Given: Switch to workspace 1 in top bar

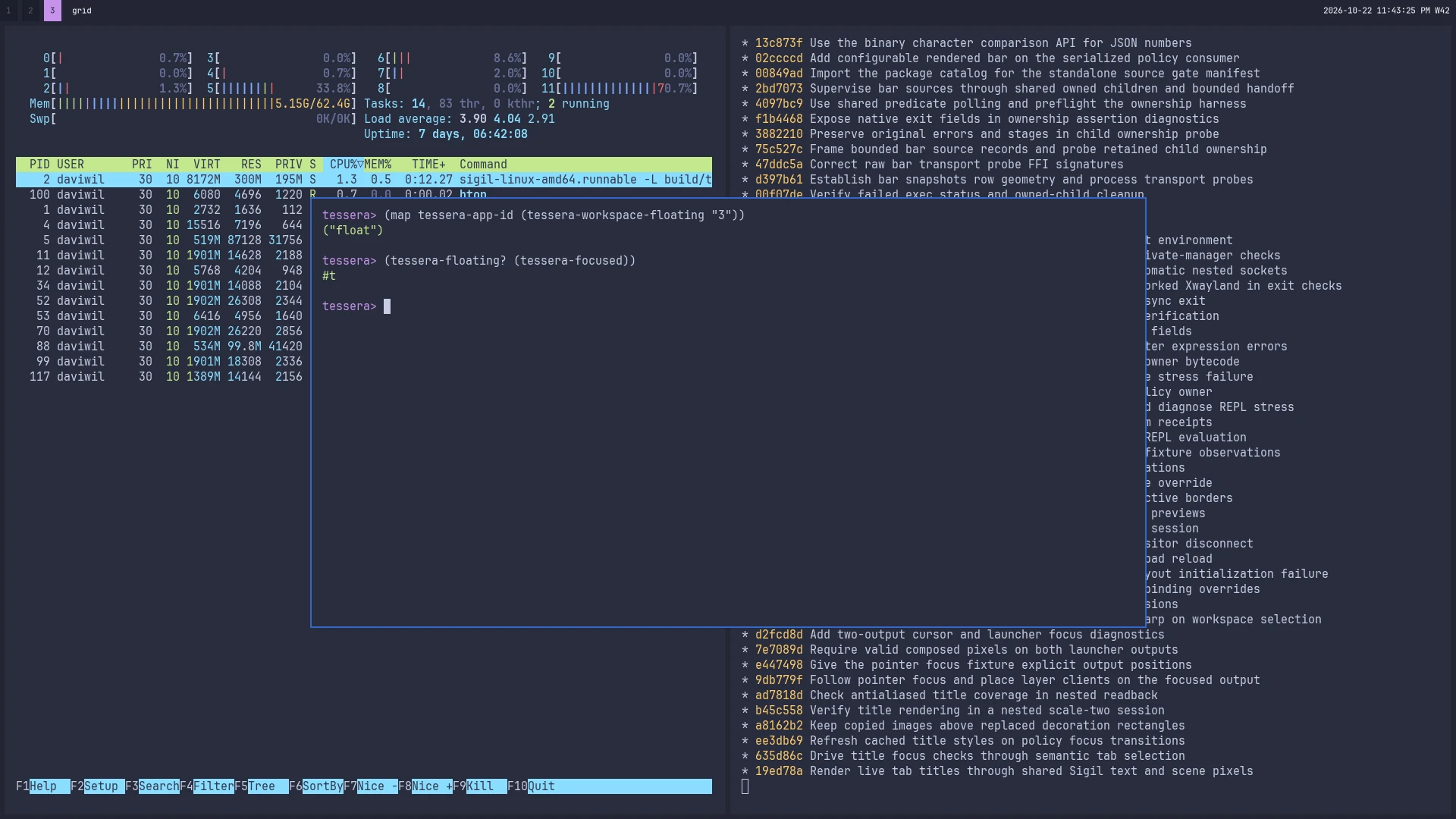Looking at the screenshot, I should point(8,11).
